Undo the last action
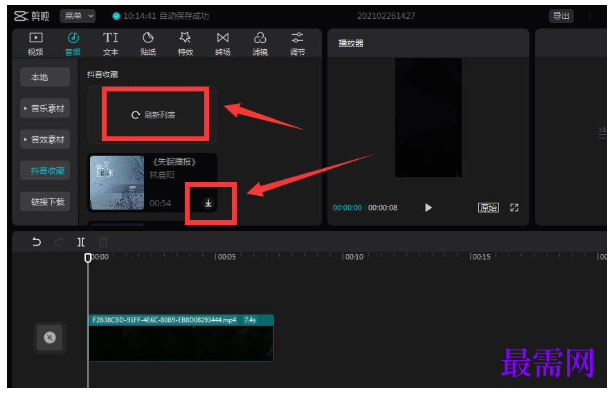 click(x=36, y=242)
